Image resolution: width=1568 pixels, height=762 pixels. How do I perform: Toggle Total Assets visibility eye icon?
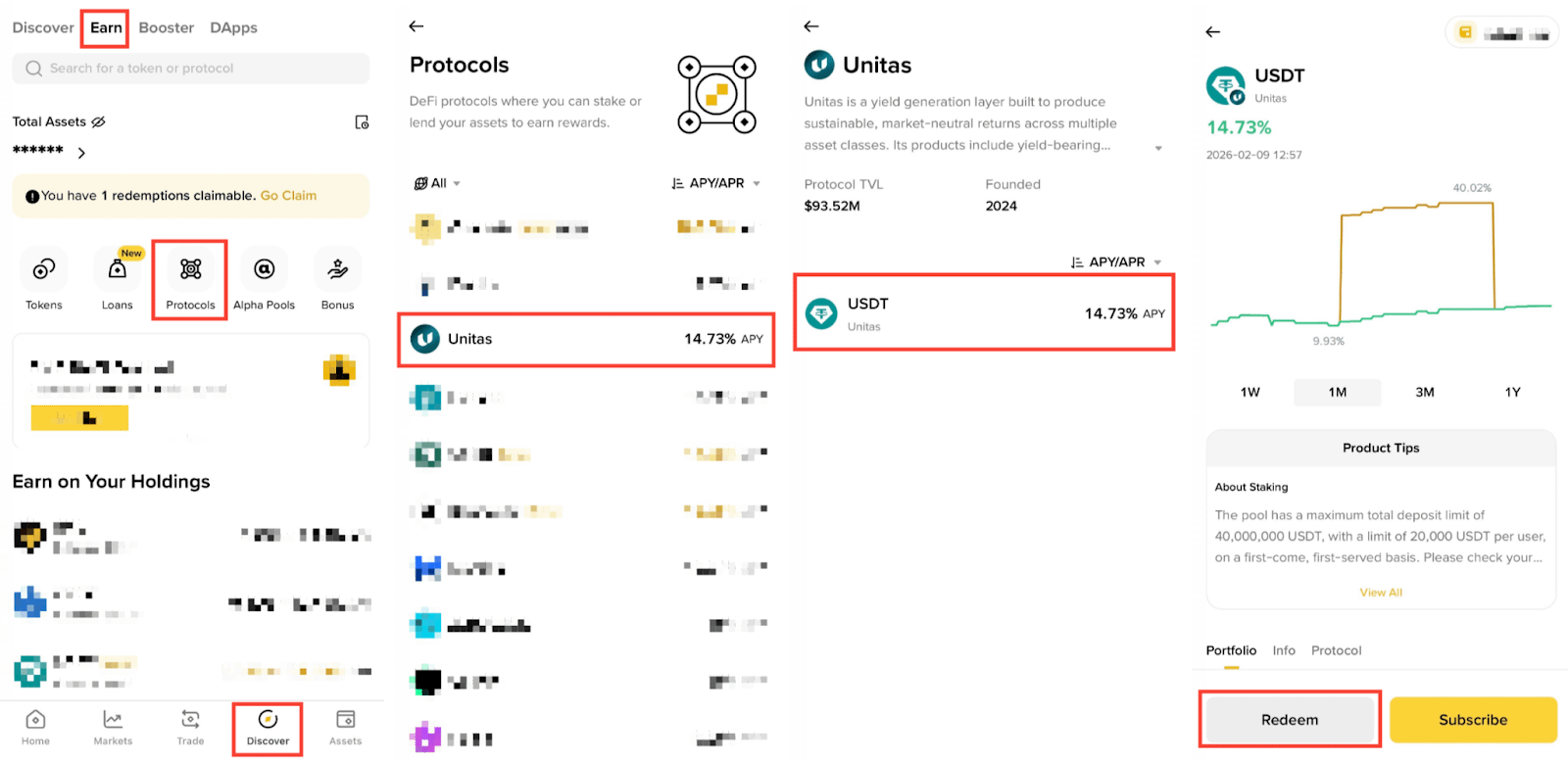coord(98,122)
